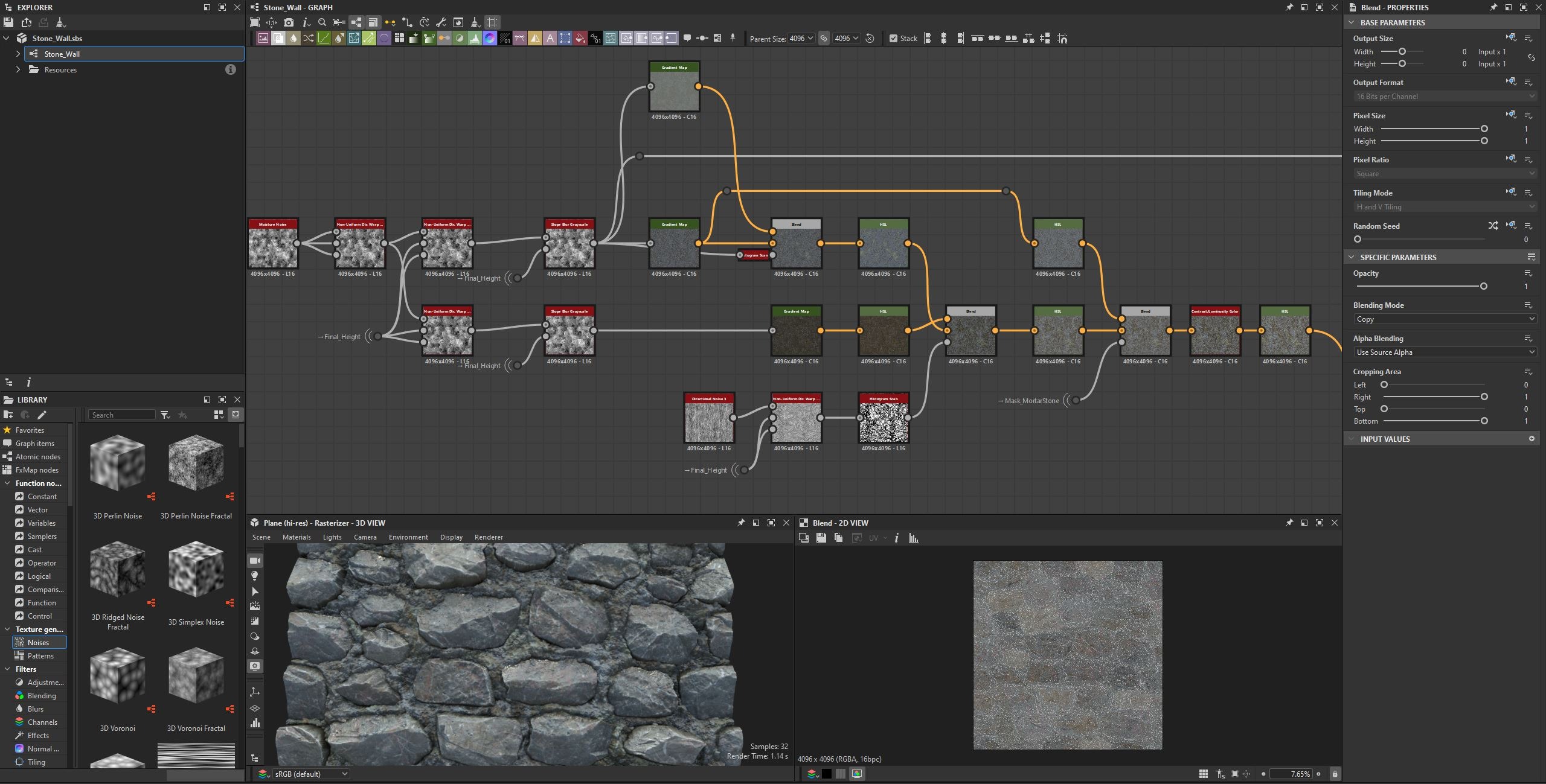Open the Blending Mode Copy dropdown
The height and width of the screenshot is (784, 1546).
tap(1445, 319)
